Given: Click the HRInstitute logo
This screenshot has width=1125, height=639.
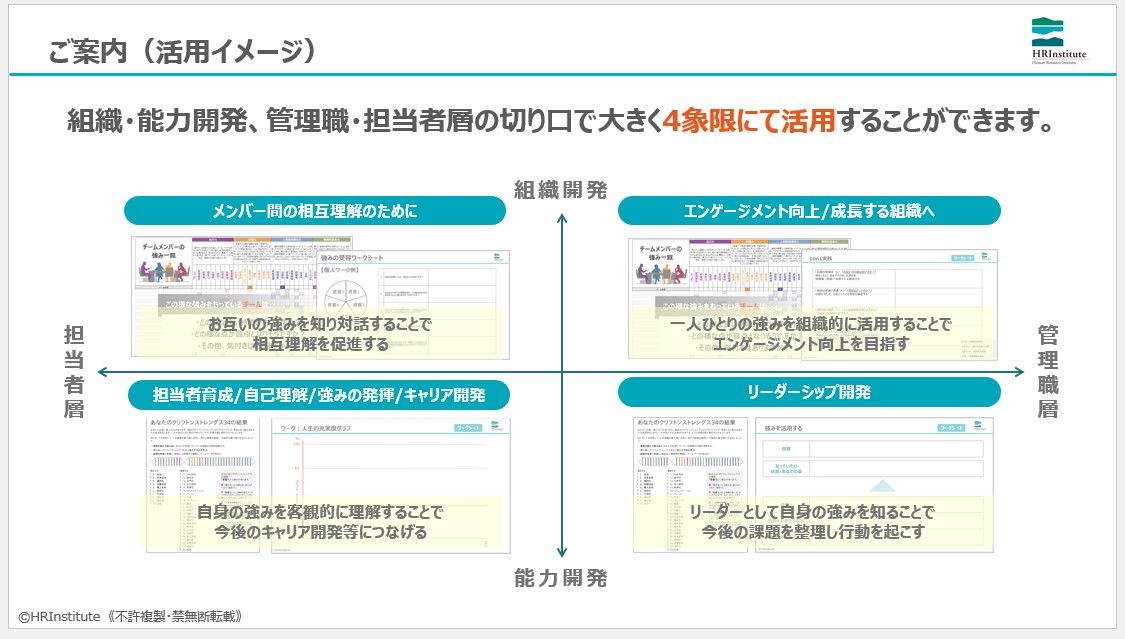Looking at the screenshot, I should tap(1059, 41).
